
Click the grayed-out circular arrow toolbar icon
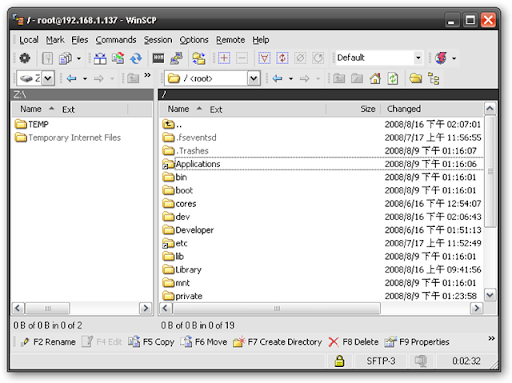pyautogui.click(x=318, y=58)
